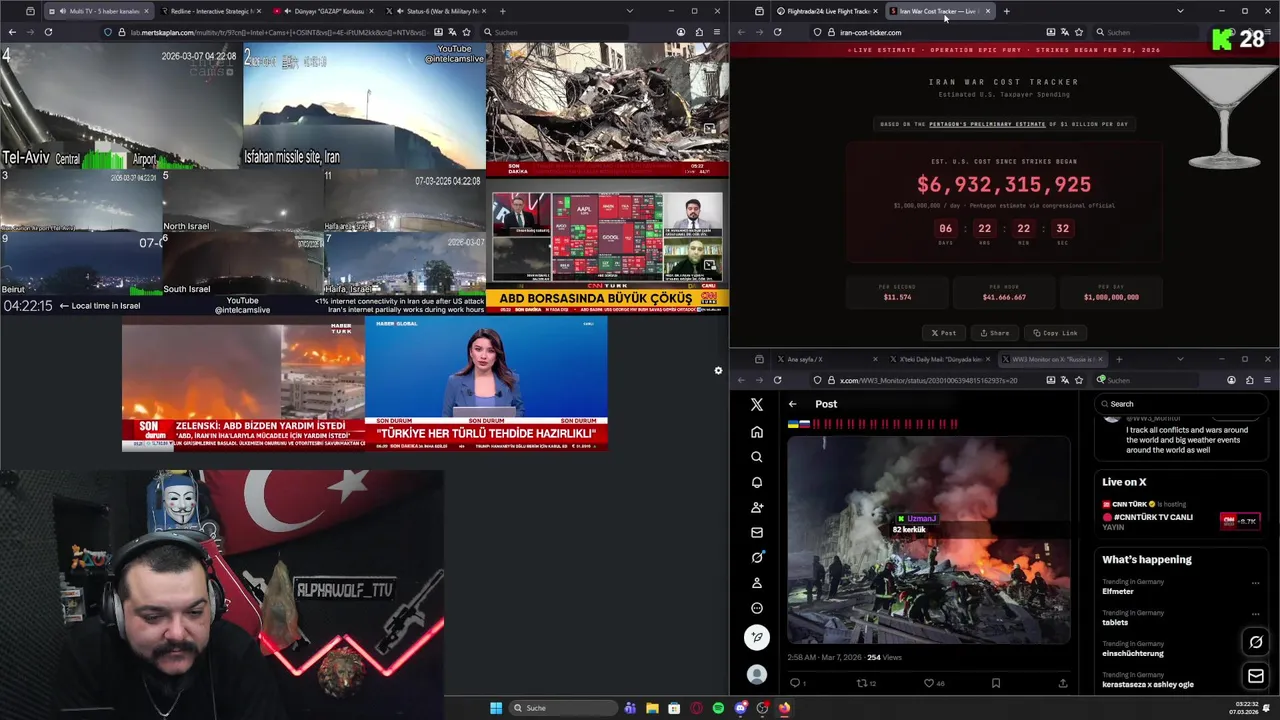The image size is (1280, 720).
Task: Open X messages envelope in sidebar
Action: (x=757, y=532)
